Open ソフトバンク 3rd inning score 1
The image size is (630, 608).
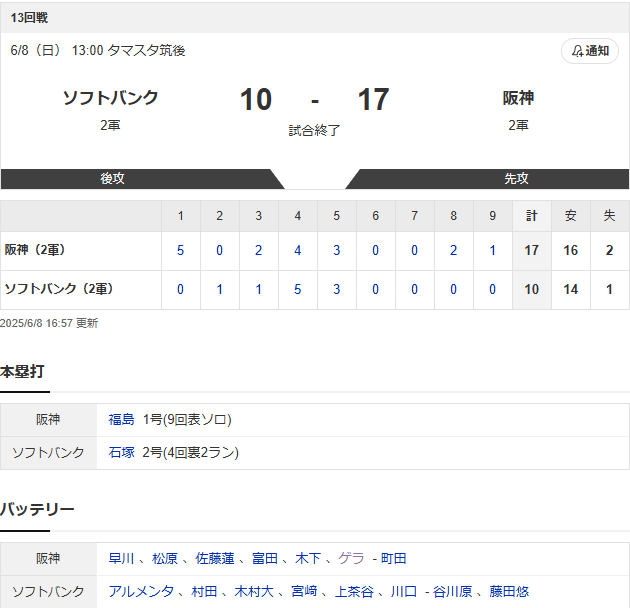pyautogui.click(x=258, y=289)
